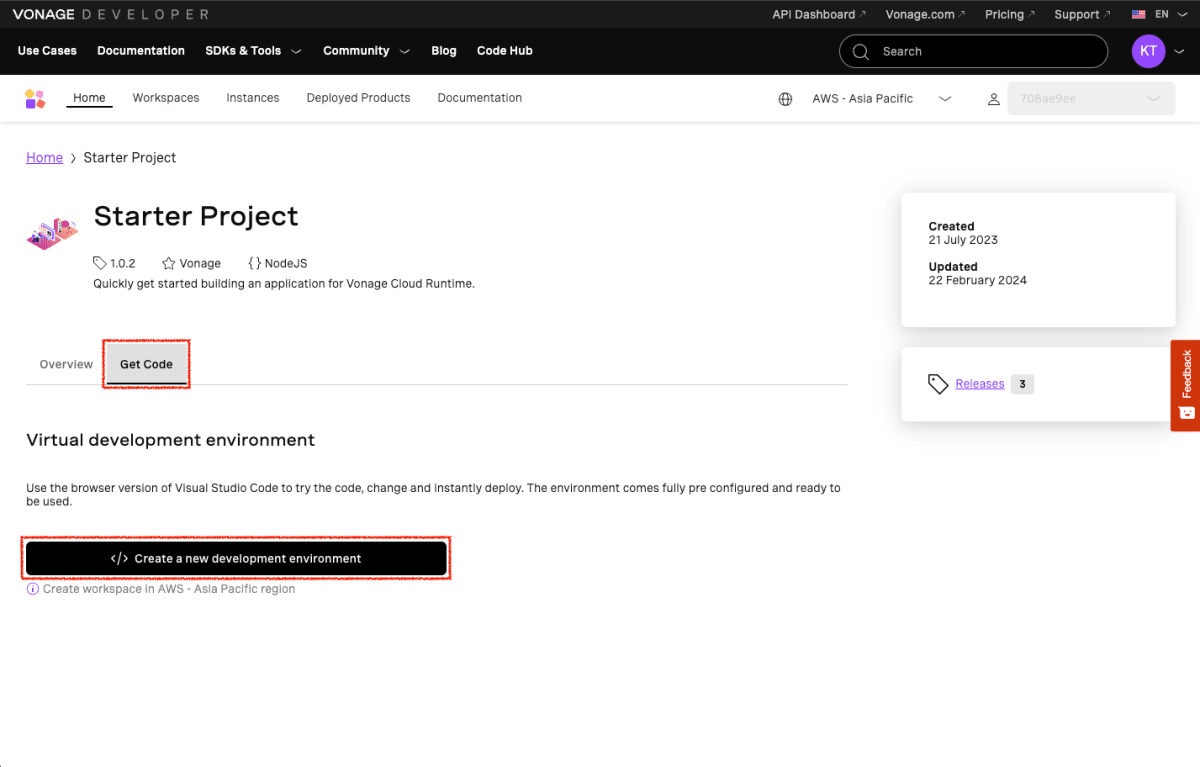Click Create workspace in AWS region note

click(x=169, y=589)
